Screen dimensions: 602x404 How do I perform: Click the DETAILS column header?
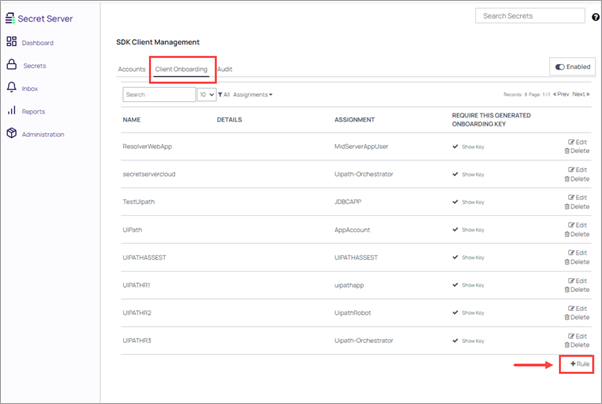(x=229, y=119)
